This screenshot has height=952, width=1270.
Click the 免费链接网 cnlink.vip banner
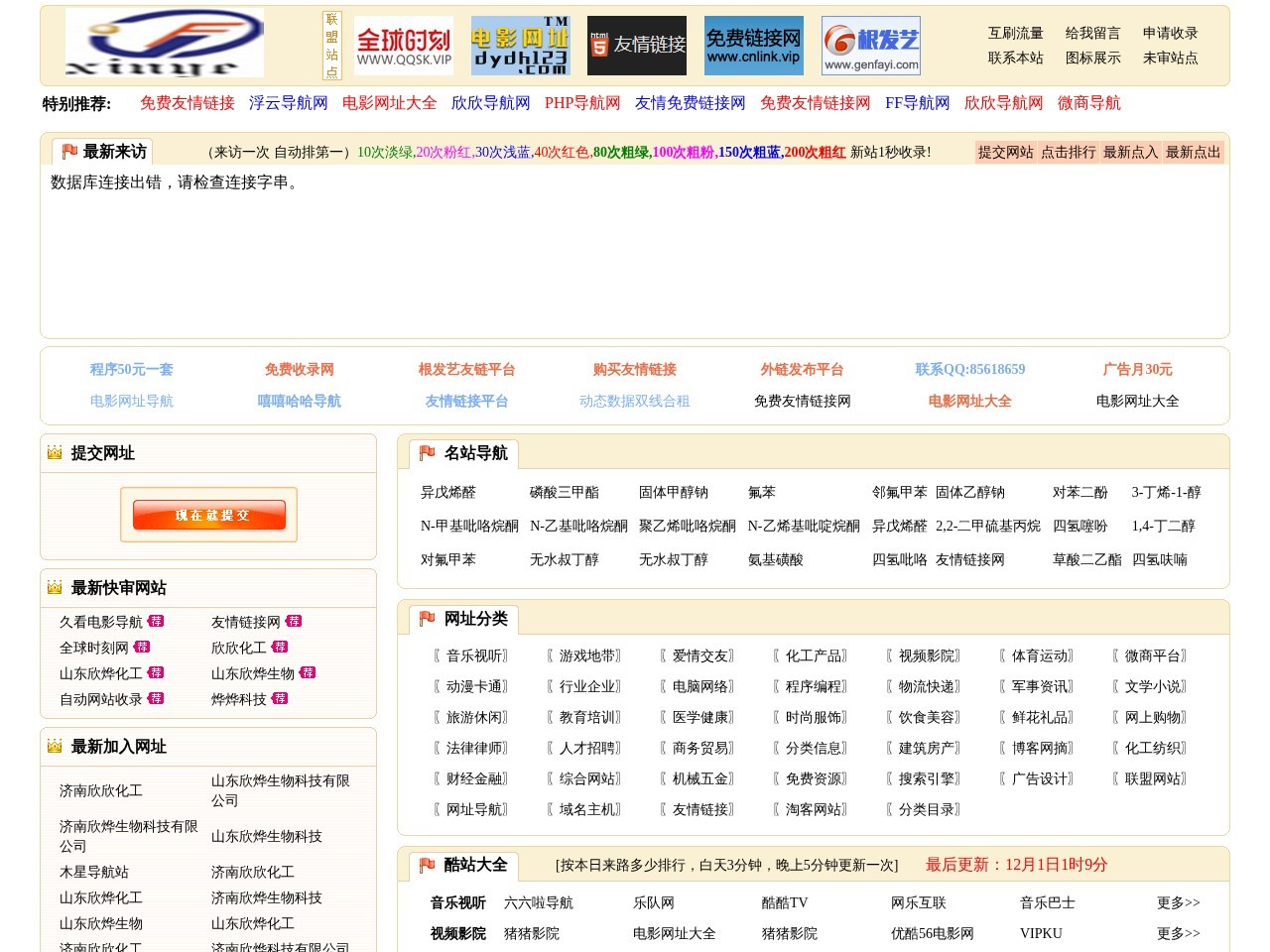coord(755,44)
